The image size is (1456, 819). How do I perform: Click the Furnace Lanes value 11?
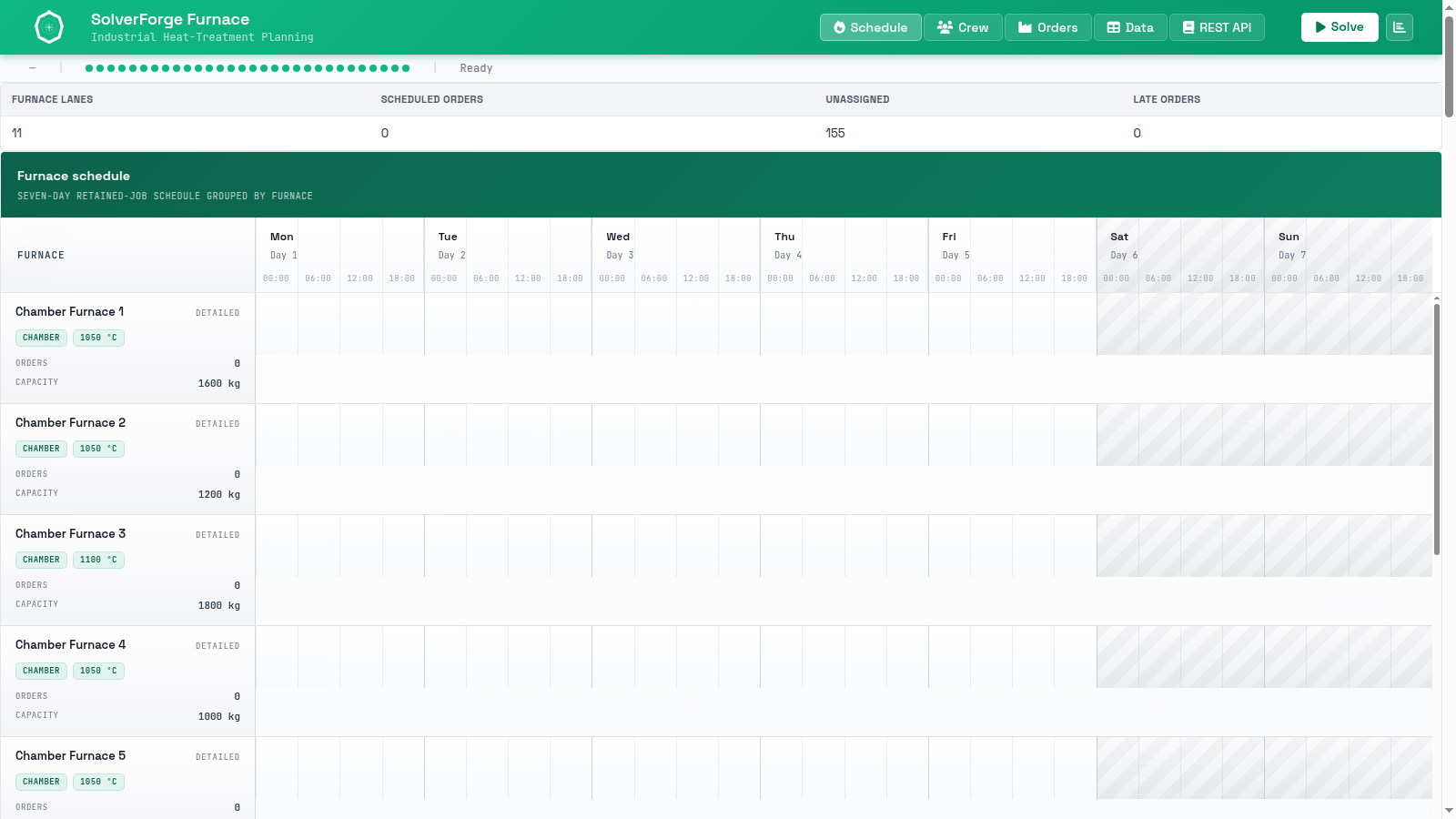pos(17,133)
